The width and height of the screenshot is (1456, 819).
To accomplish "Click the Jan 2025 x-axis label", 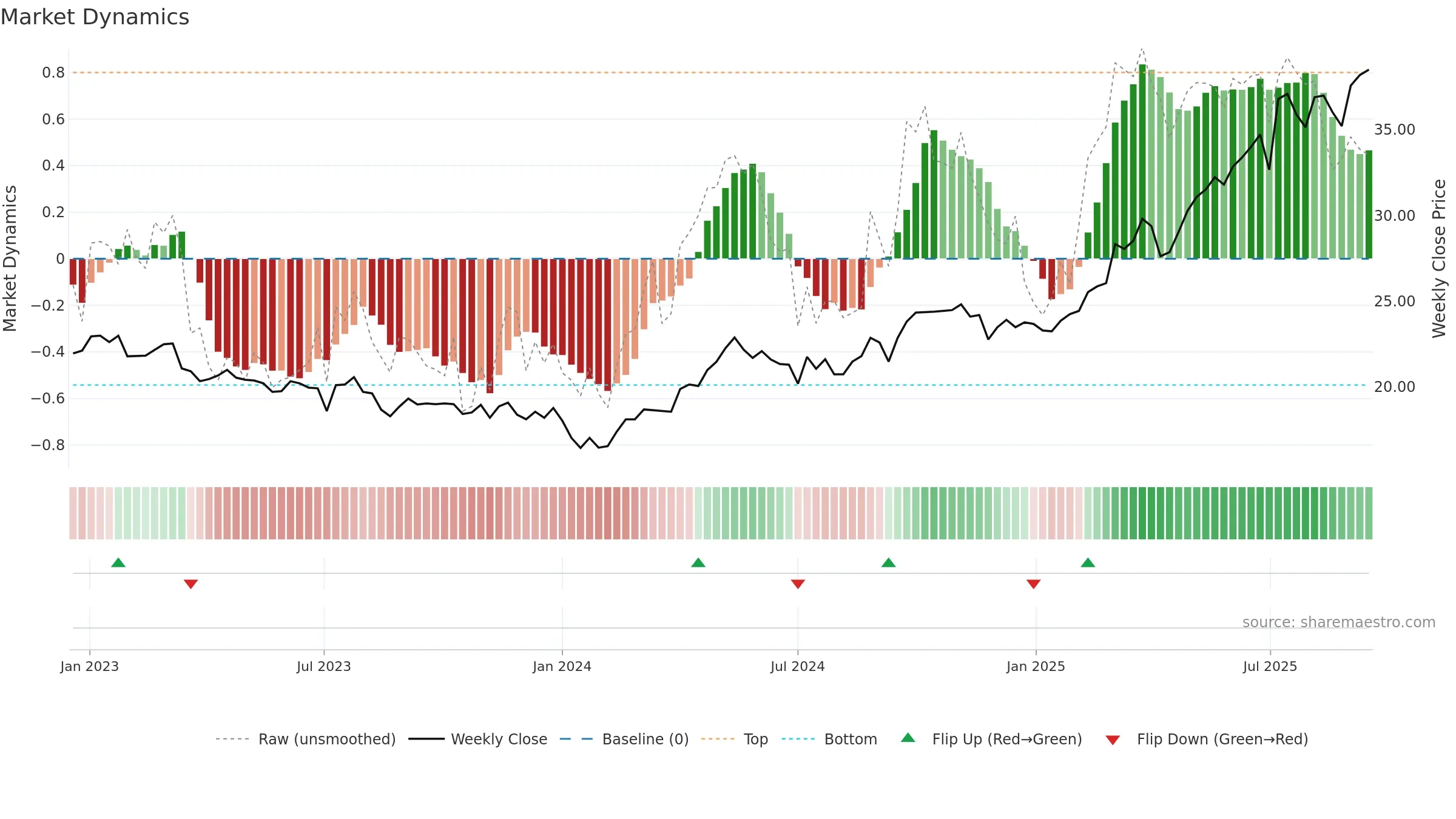I will pos(1036,666).
